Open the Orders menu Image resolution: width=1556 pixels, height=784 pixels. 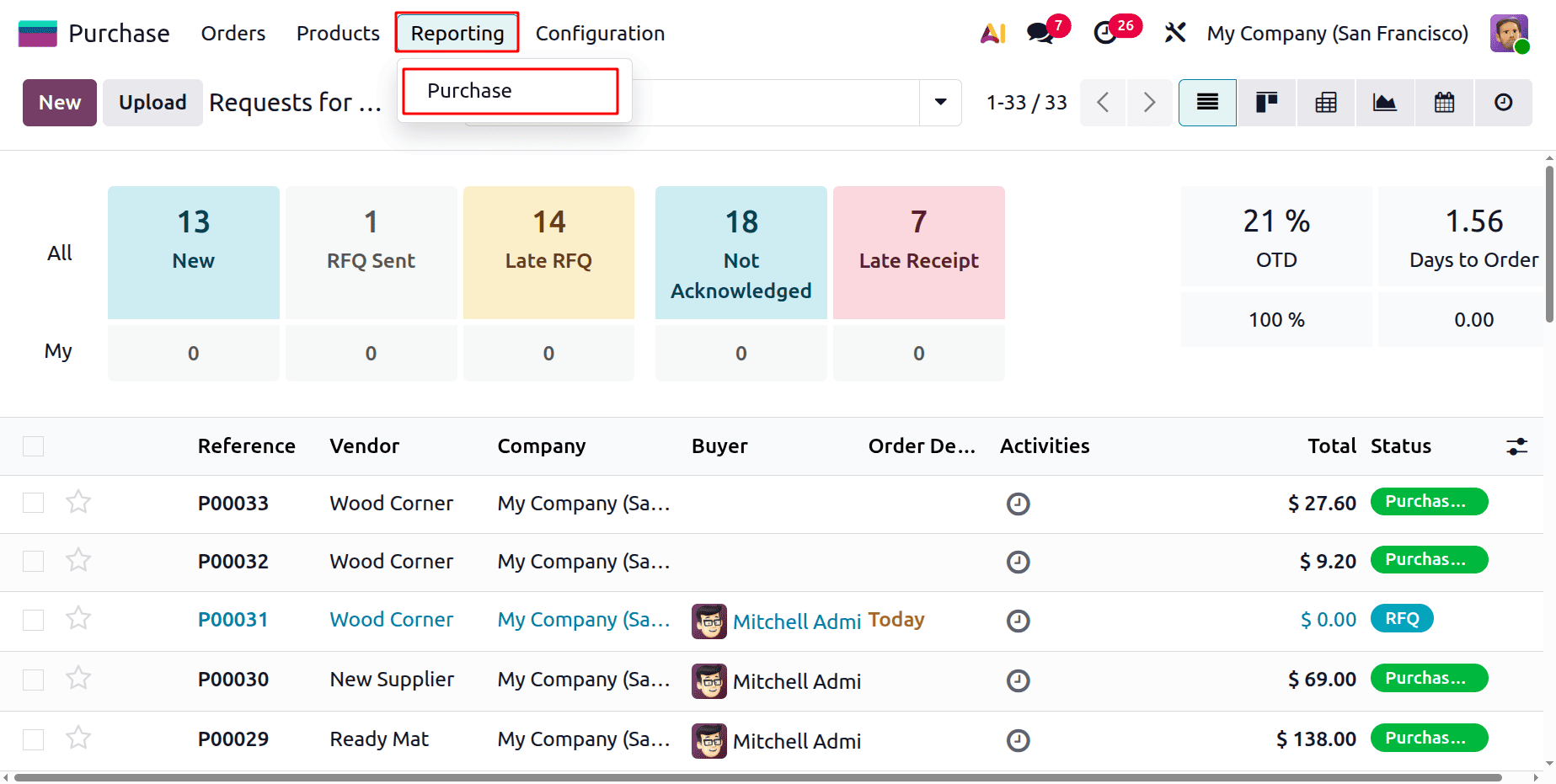click(233, 33)
